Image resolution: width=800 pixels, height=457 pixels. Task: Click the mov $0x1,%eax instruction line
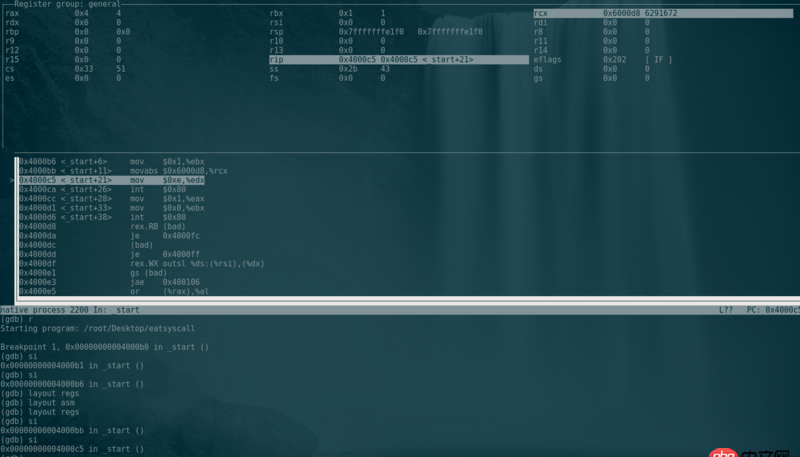(112, 198)
